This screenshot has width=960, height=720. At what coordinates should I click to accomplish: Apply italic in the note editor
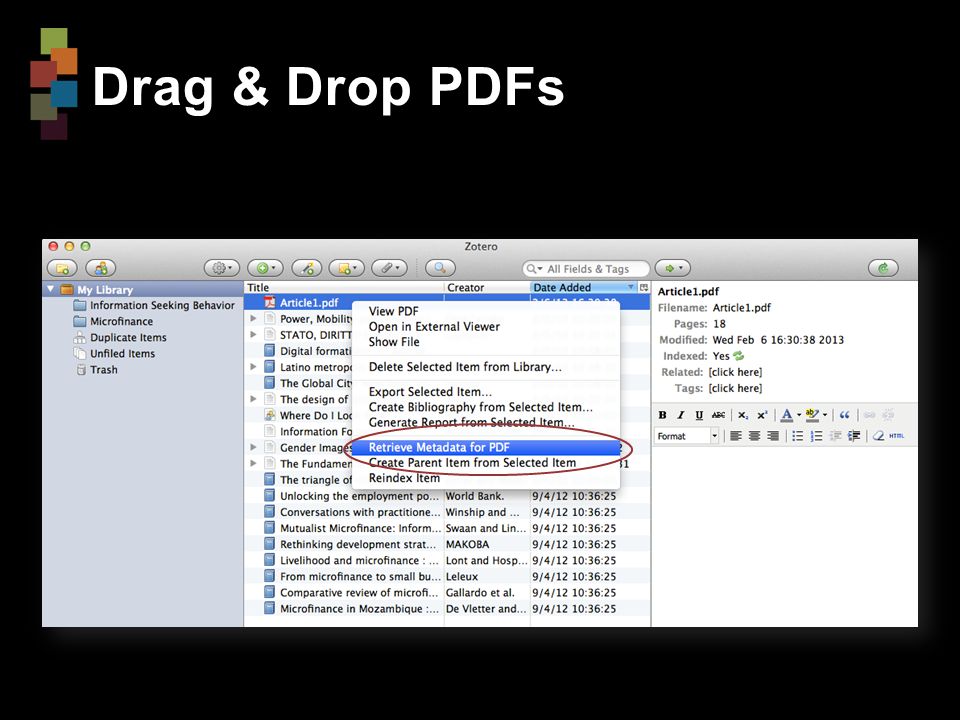680,415
